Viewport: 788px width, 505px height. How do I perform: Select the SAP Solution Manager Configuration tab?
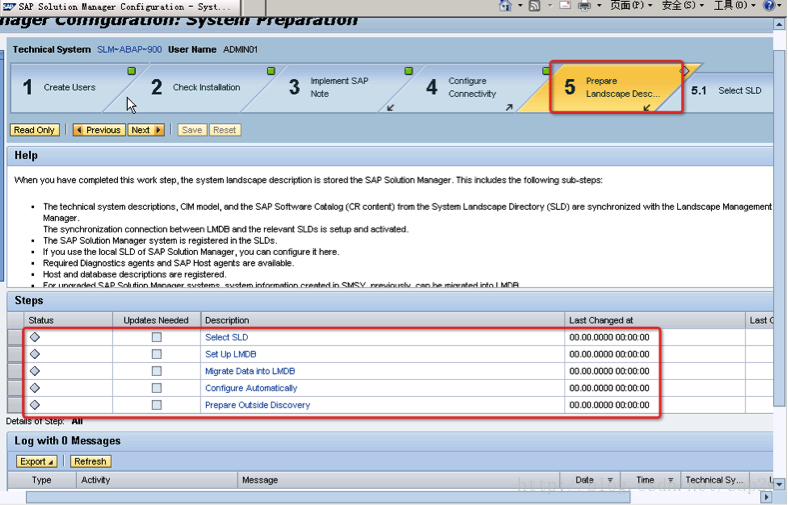point(120,7)
